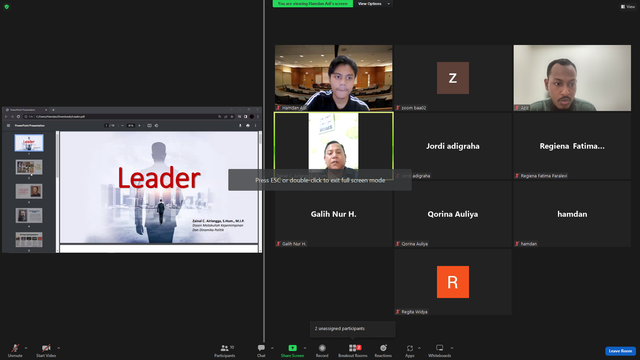Toggle Share Screen
This screenshot has width=640, height=360.
point(292,351)
